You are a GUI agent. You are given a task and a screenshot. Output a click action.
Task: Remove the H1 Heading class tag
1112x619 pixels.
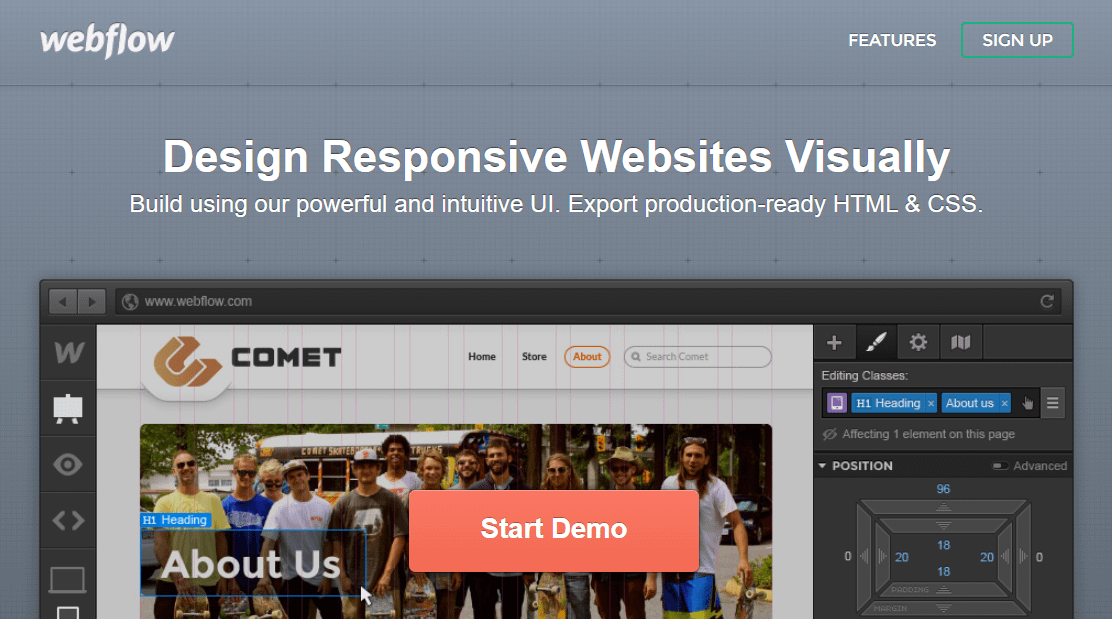pos(931,403)
